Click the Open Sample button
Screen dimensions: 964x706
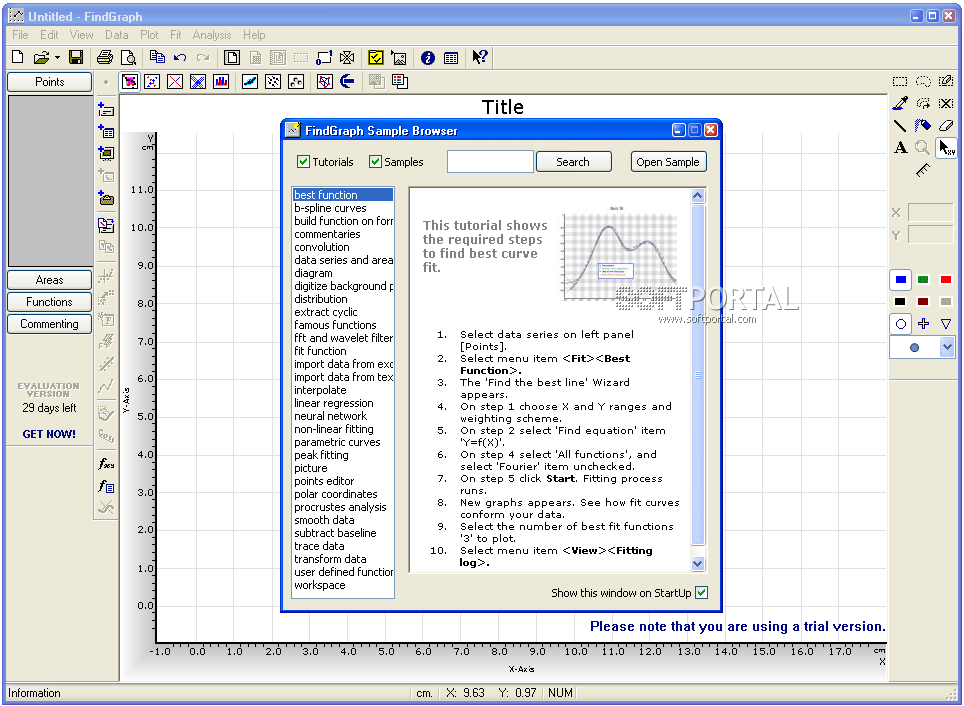[x=668, y=162]
